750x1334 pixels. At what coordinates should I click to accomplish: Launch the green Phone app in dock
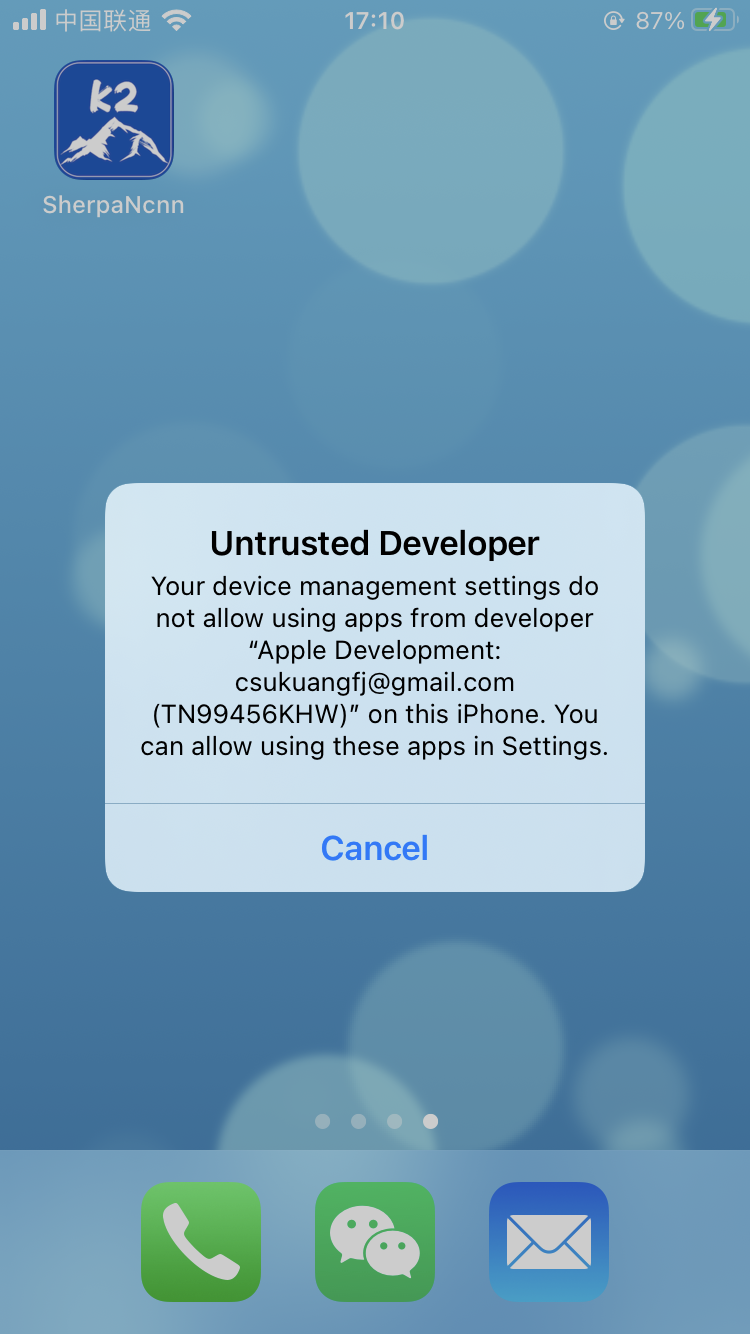click(x=201, y=1242)
